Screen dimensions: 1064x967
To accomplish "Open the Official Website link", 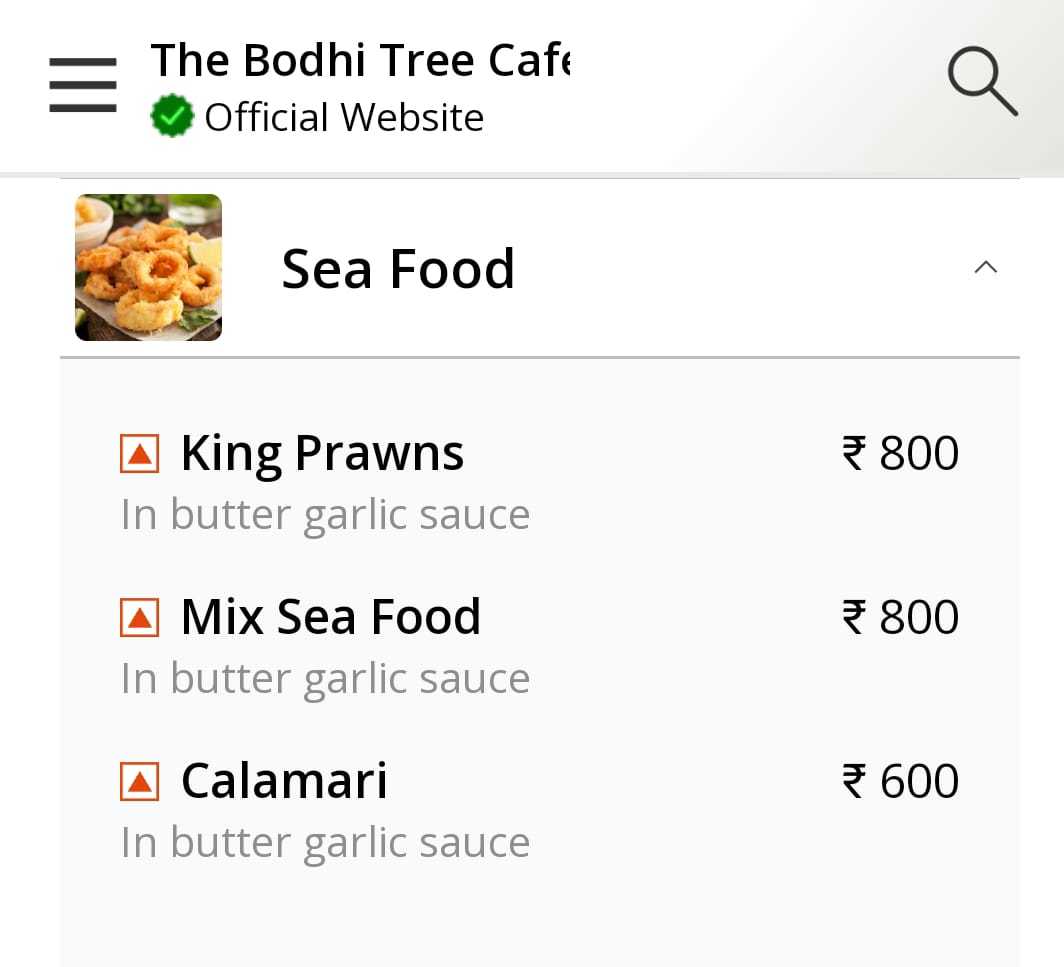I will click(344, 116).
